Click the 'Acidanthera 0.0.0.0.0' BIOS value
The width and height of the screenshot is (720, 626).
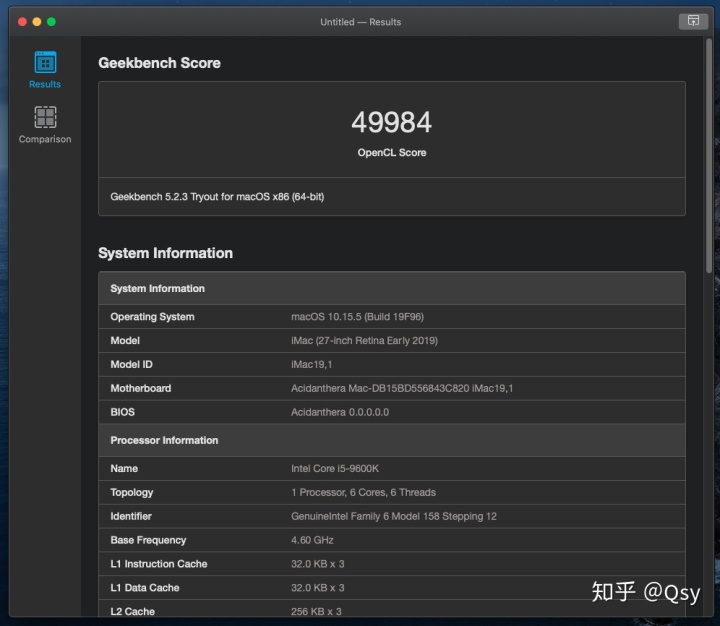[x=340, y=412]
